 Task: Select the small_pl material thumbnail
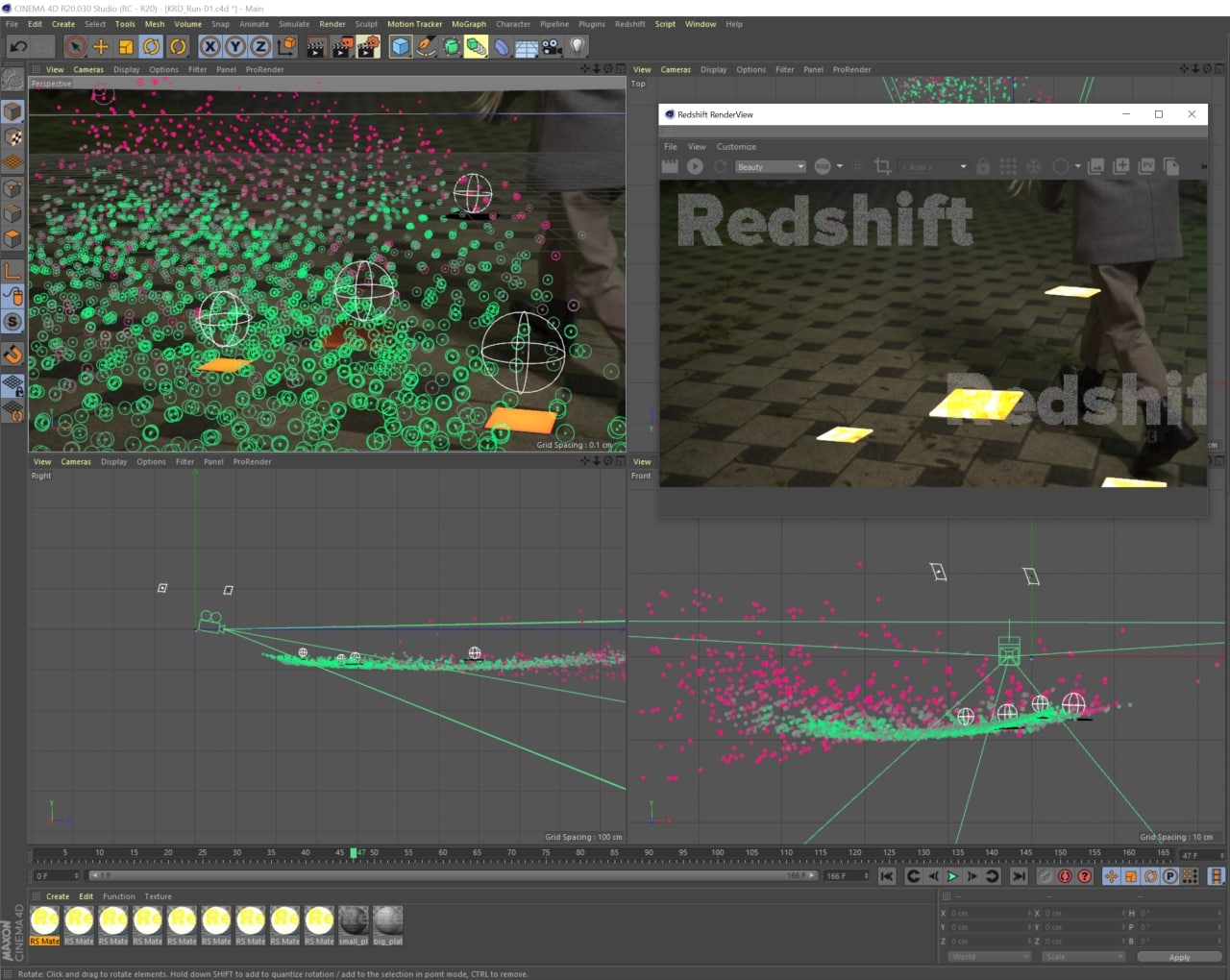pos(353,925)
